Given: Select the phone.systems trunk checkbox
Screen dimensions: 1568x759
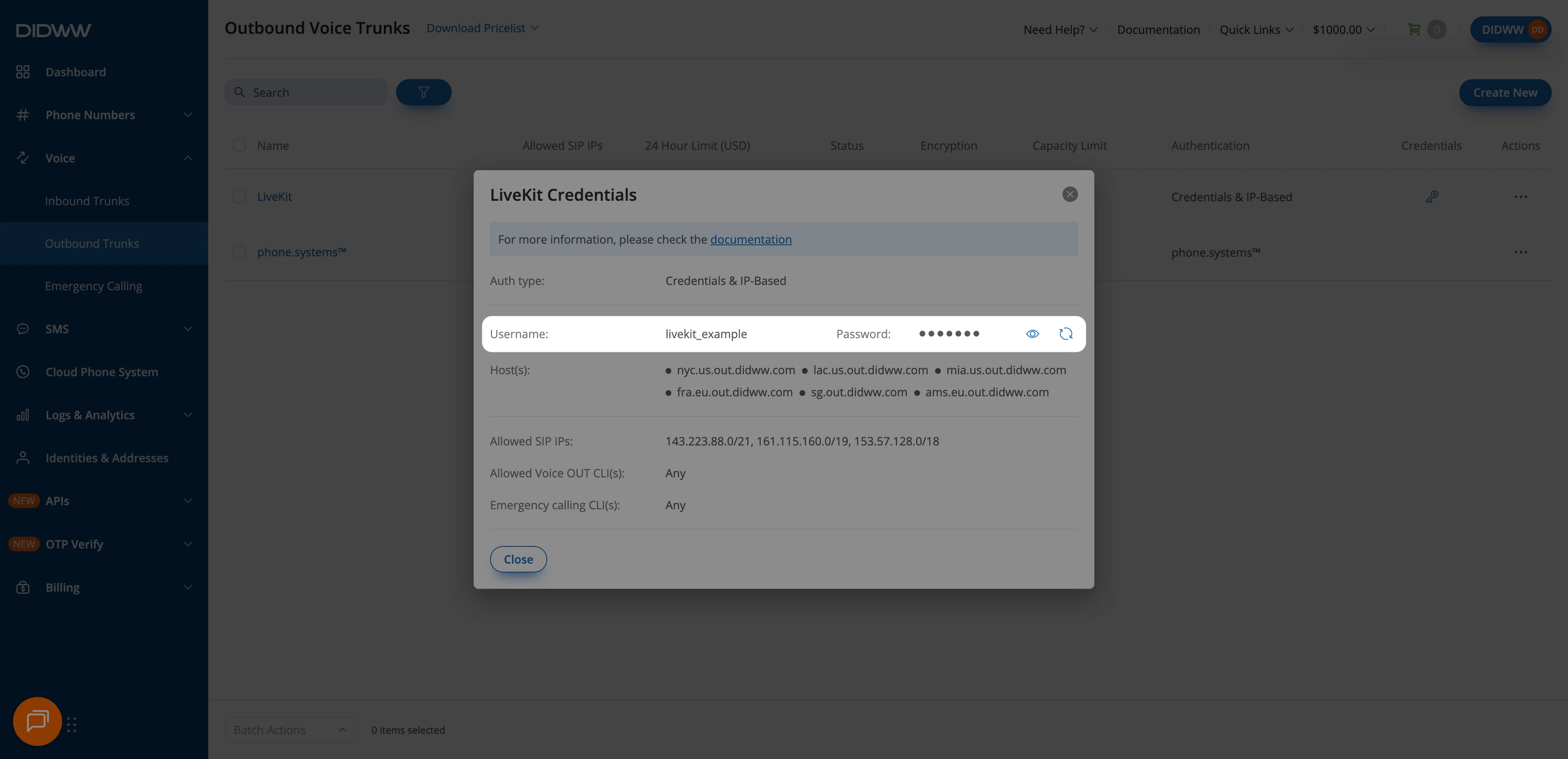Looking at the screenshot, I should 239,252.
